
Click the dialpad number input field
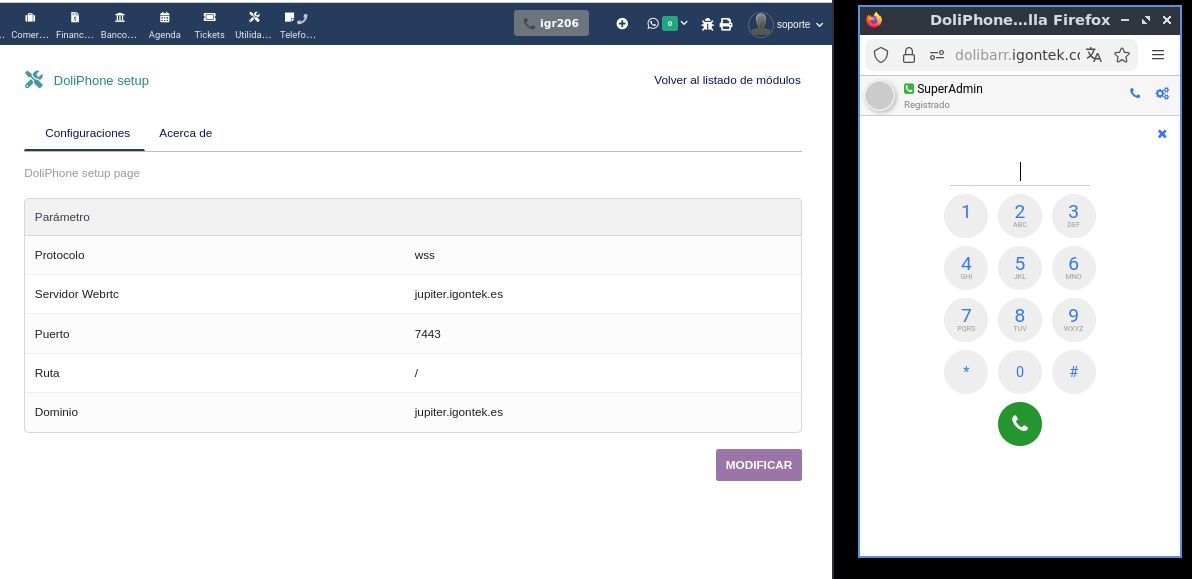[1019, 172]
